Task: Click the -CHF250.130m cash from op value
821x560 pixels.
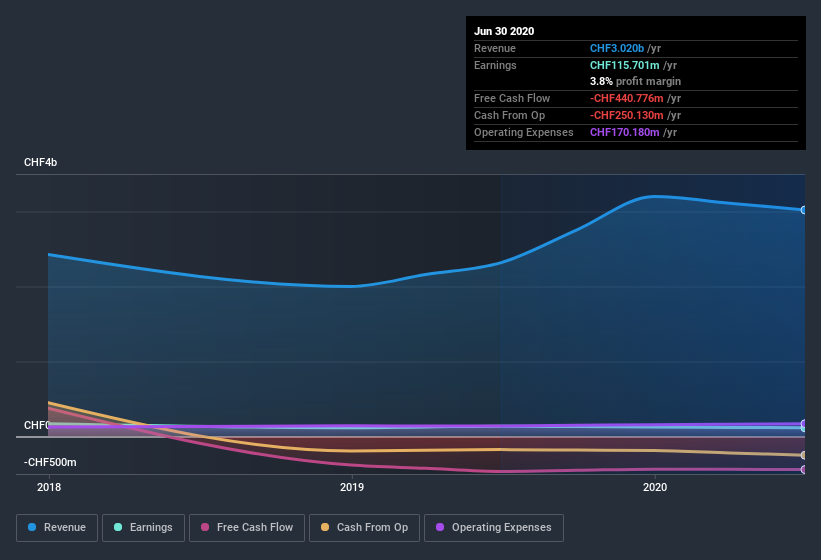Action: click(x=627, y=115)
